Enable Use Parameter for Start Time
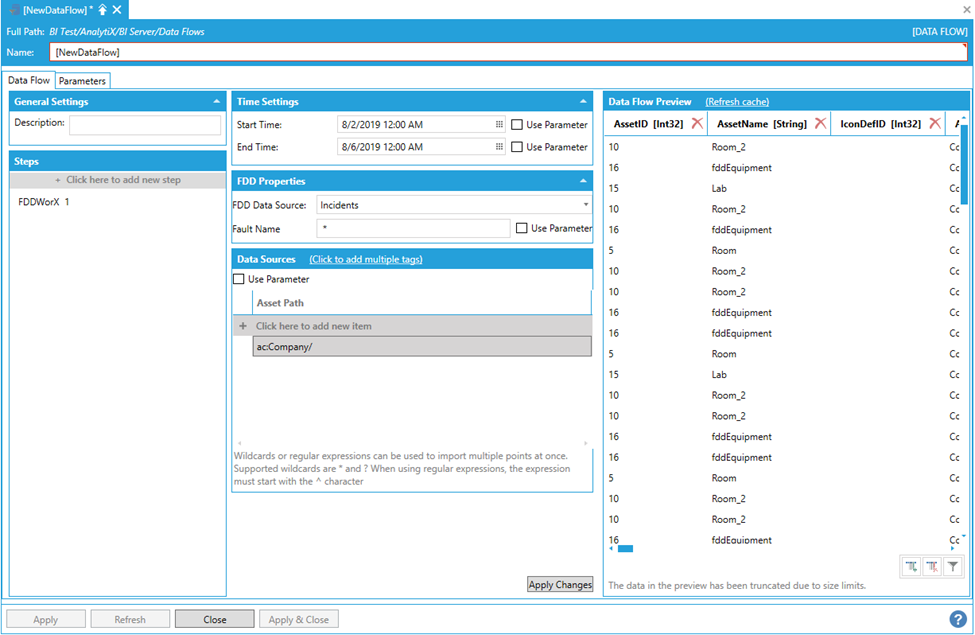The image size is (975, 635). [517, 125]
